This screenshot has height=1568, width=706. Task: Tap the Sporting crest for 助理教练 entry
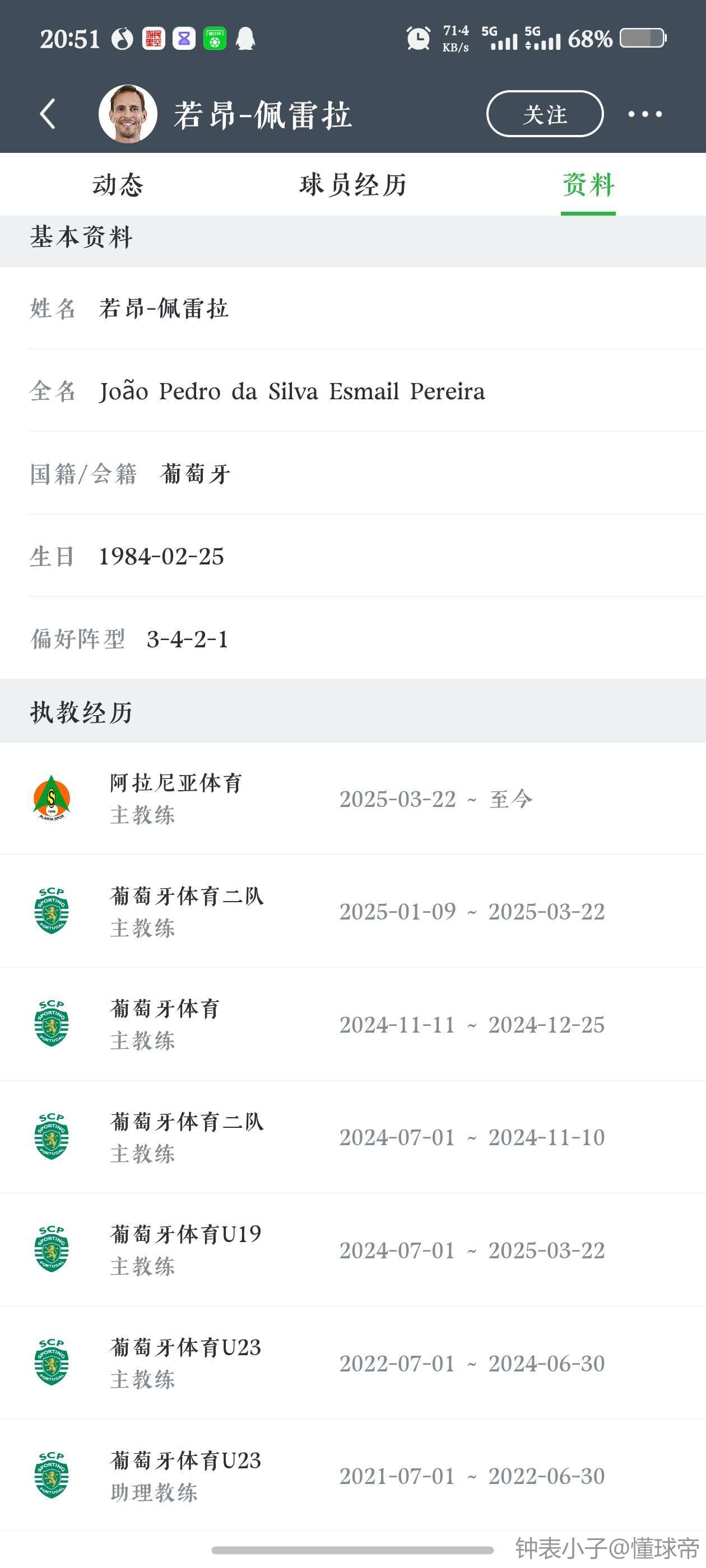[52, 1475]
